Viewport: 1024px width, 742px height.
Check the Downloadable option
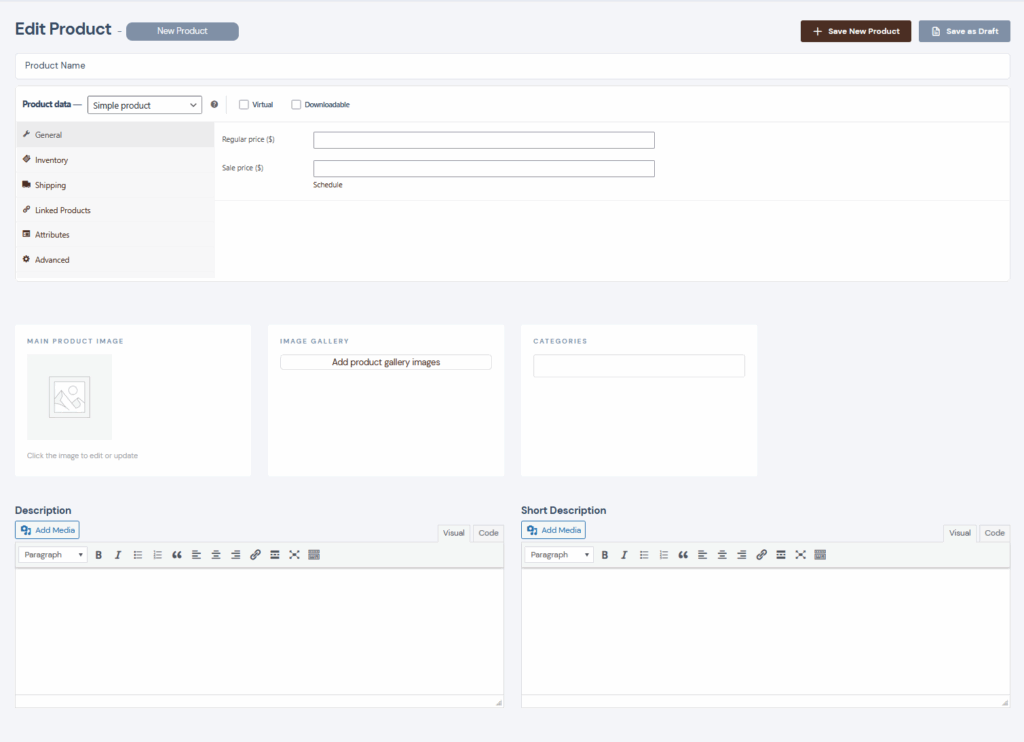296,105
